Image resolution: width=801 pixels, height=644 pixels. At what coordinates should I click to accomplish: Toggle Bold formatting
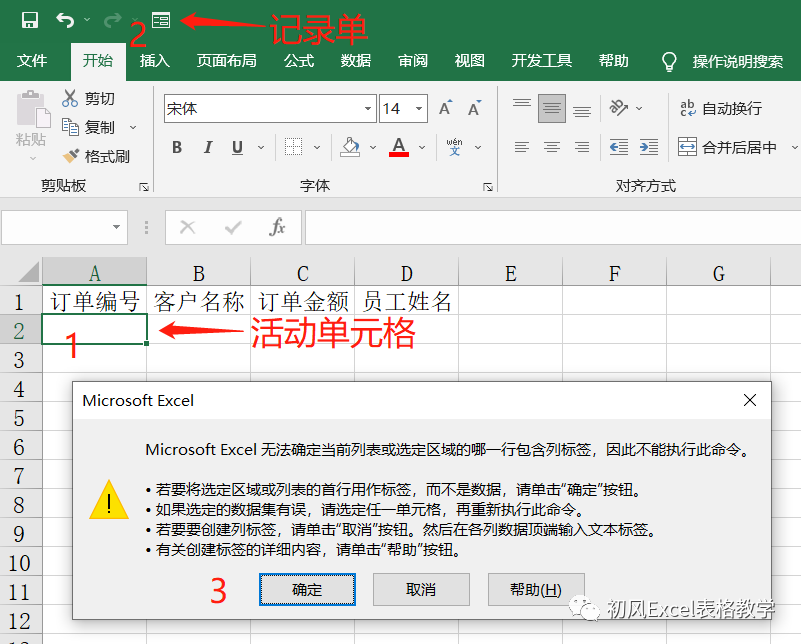177,148
